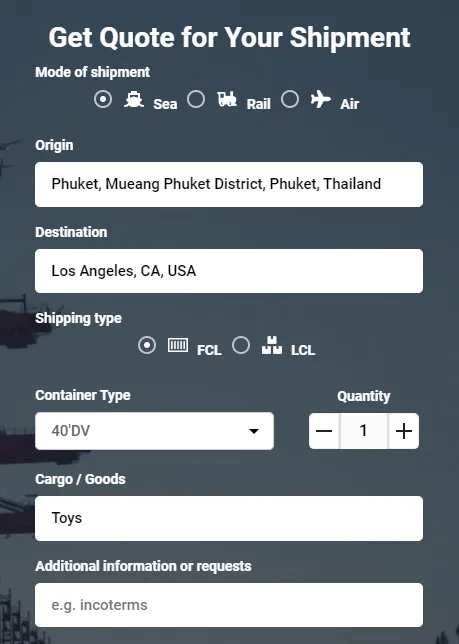Click the container icon for FCL

[178, 345]
